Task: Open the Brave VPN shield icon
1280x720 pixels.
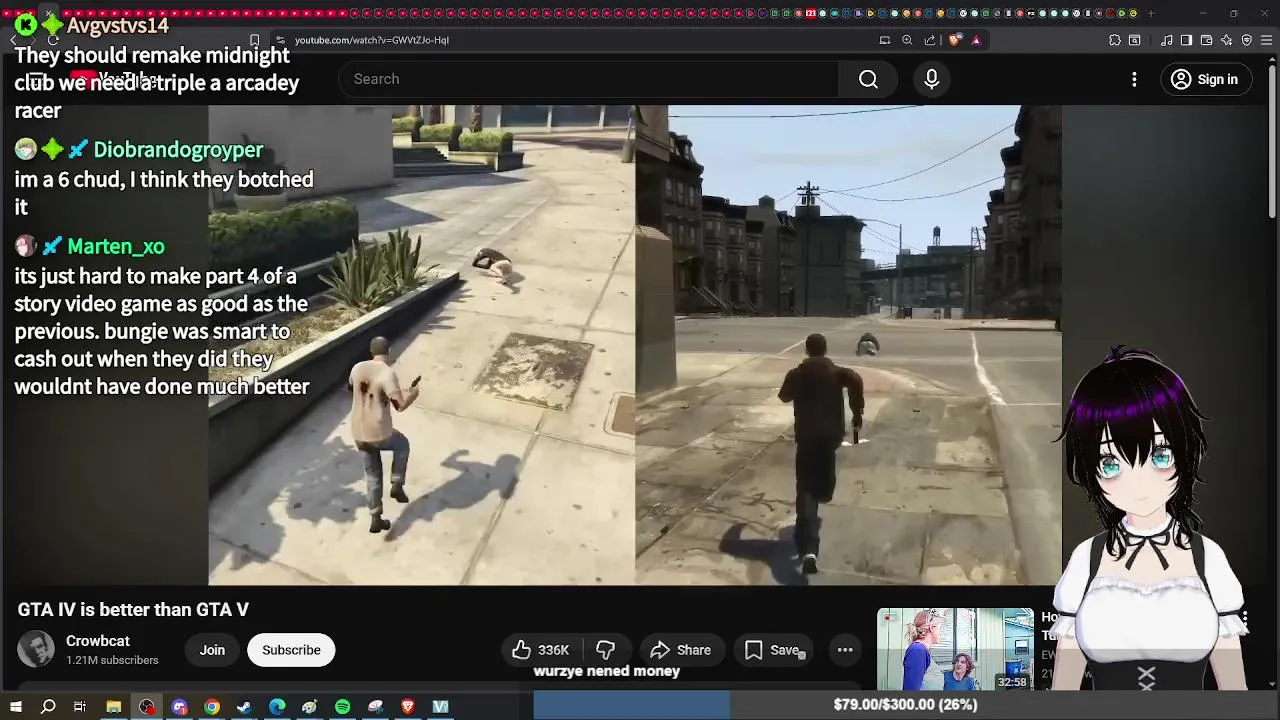Action: (x=1246, y=40)
